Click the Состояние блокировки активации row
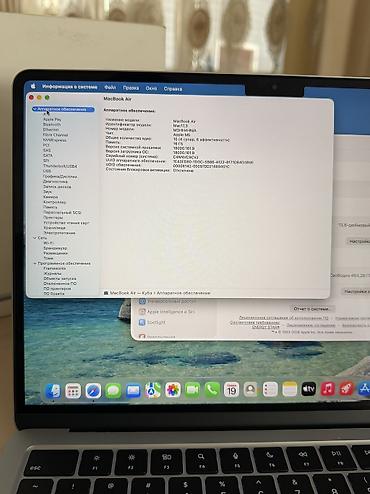 [x=150, y=170]
